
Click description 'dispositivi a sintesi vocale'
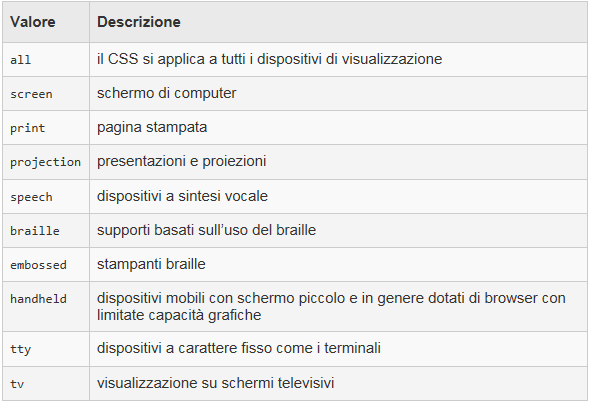tap(183, 196)
